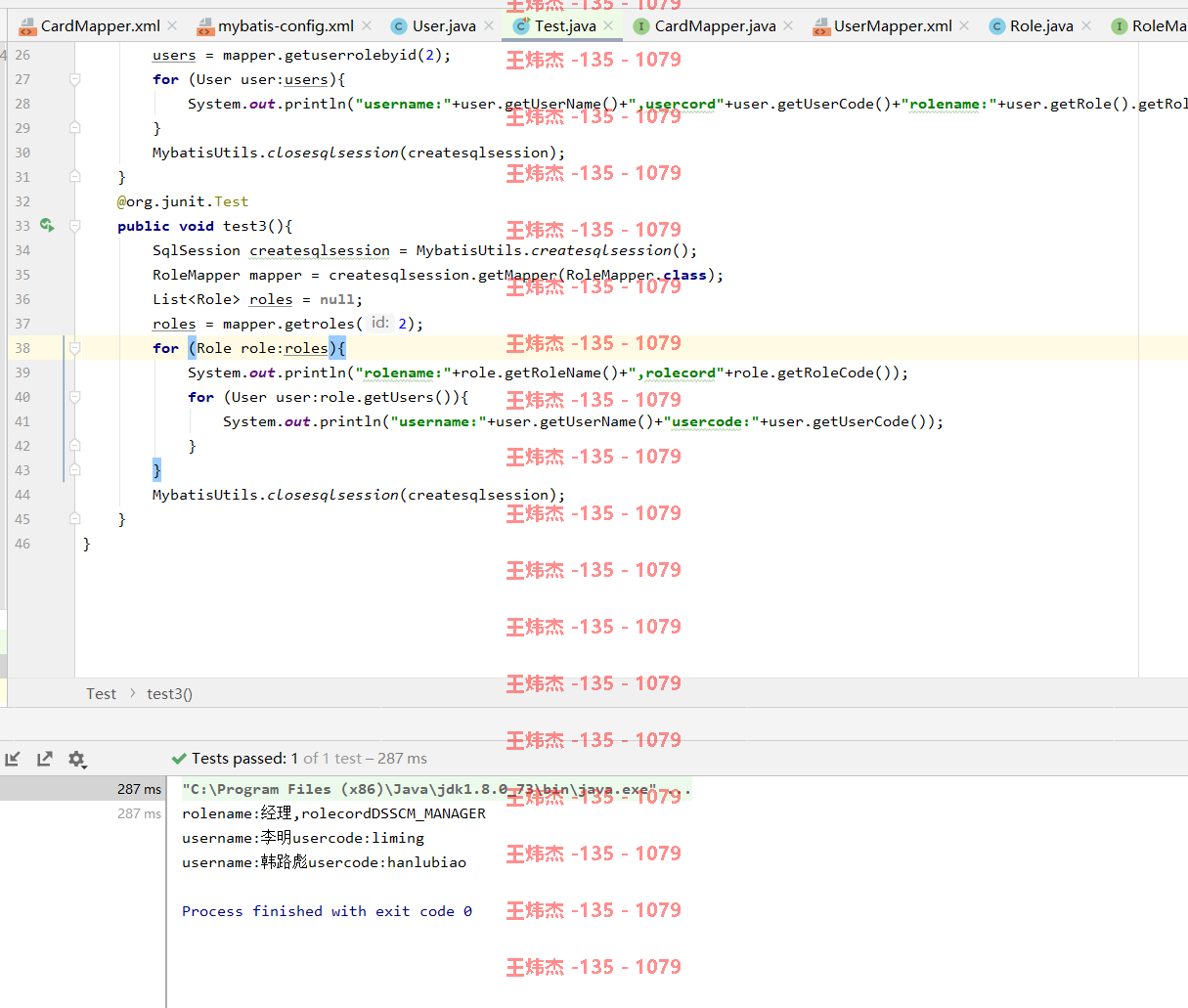Select the highlighted 287 ms test result row
The width and height of the screenshot is (1188, 1008).
tap(83, 789)
